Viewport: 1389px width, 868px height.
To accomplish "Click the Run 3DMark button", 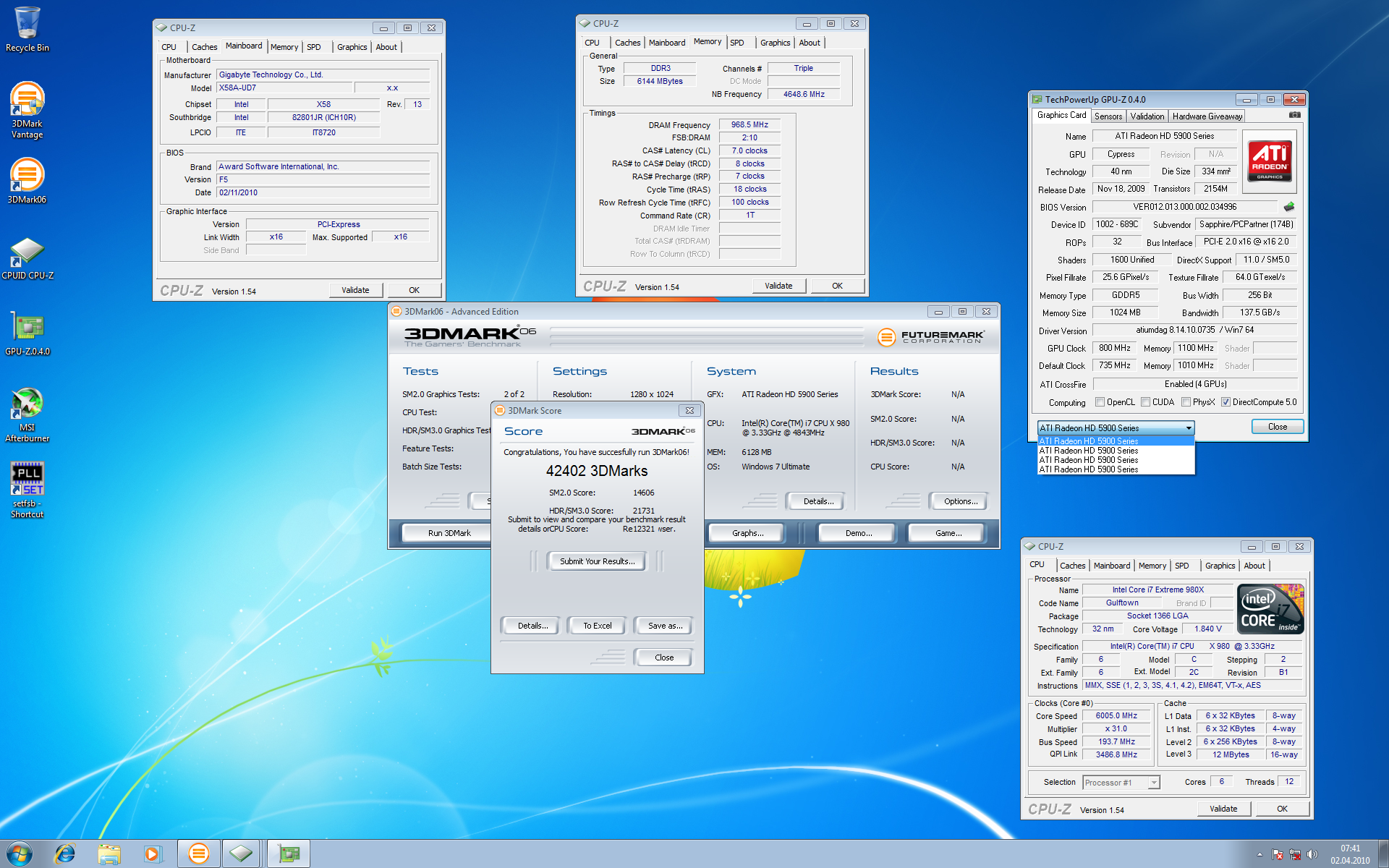I will pyautogui.click(x=449, y=533).
